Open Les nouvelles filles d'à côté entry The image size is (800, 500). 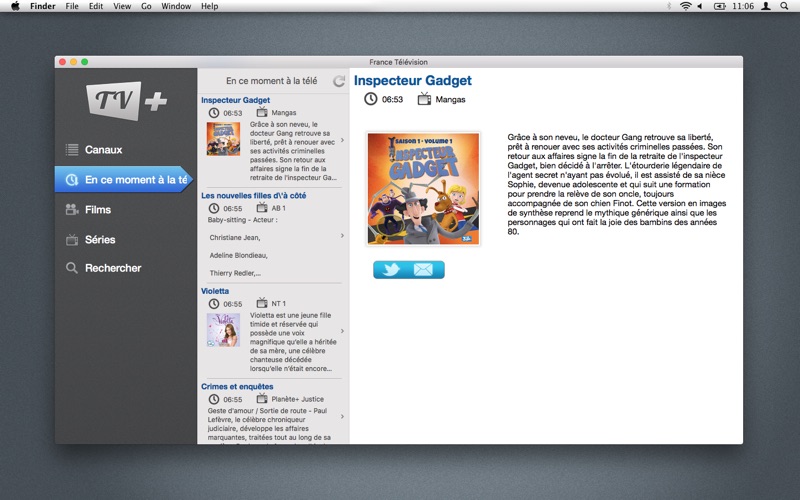click(x=254, y=195)
